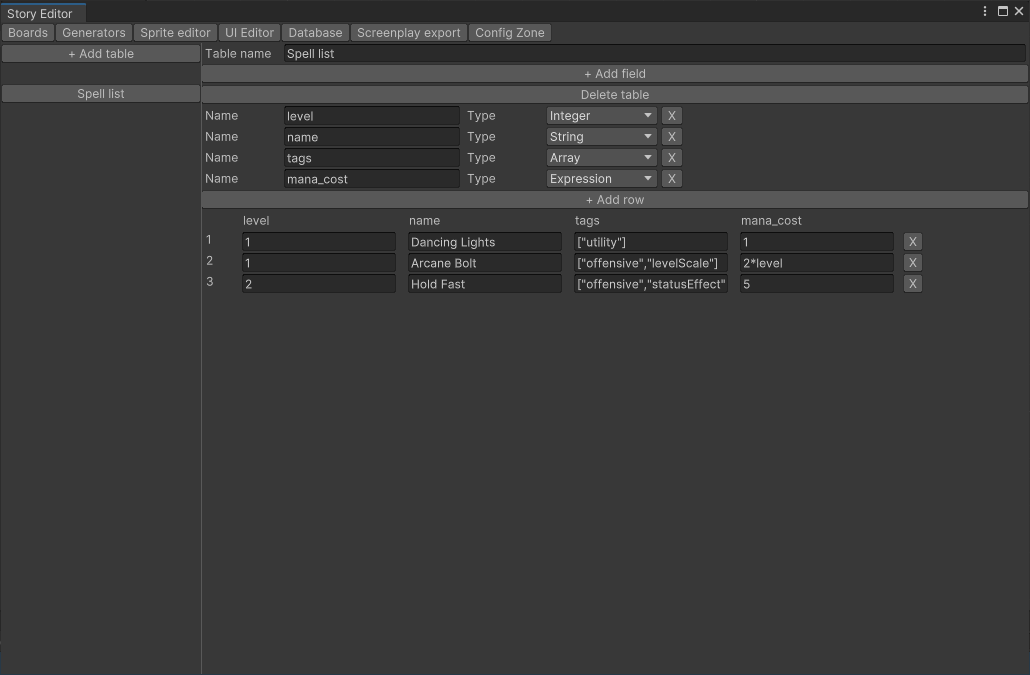Open the Integer type dropdown
The height and width of the screenshot is (675, 1030).
click(x=601, y=116)
